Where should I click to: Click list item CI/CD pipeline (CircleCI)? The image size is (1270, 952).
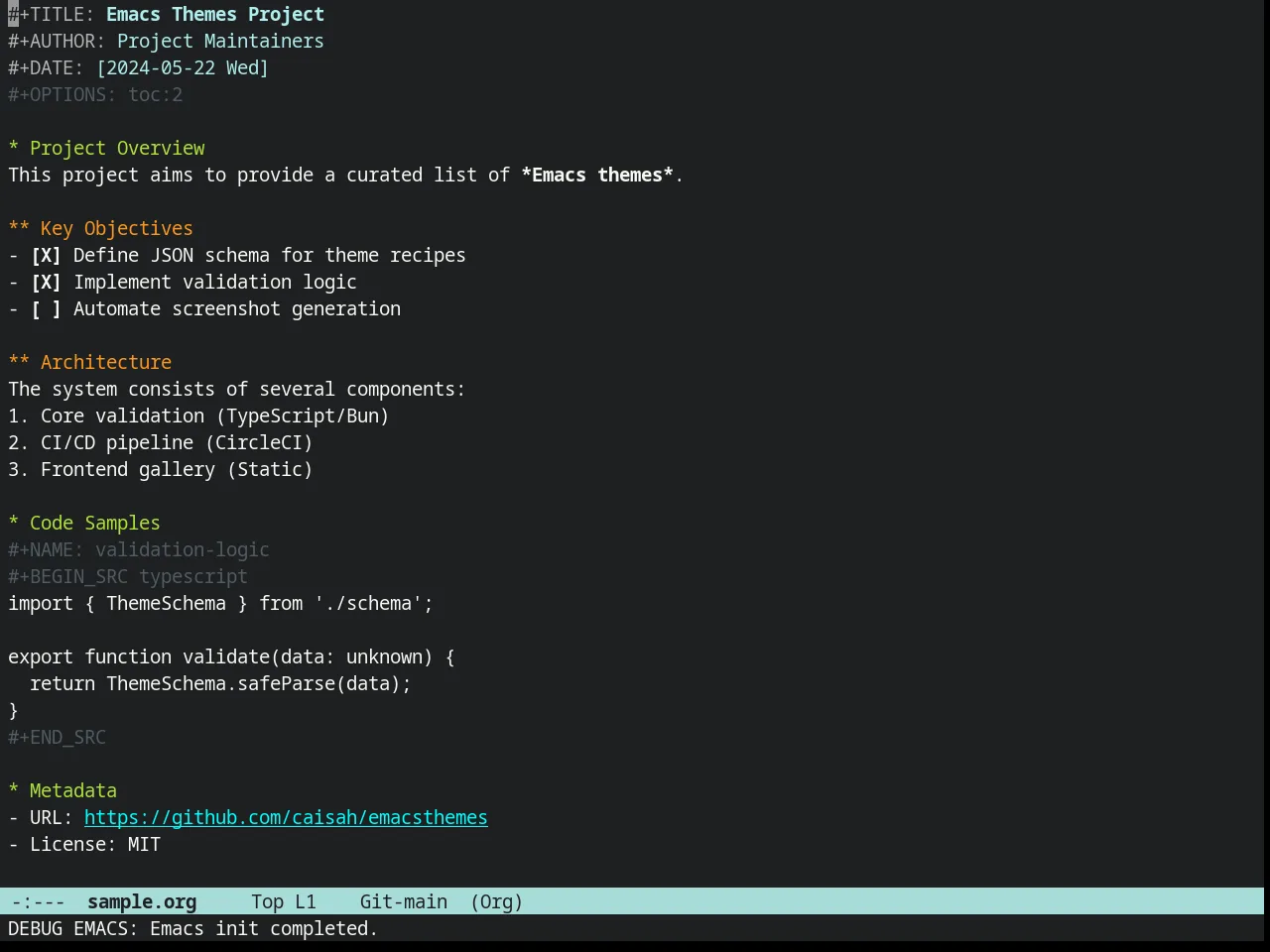click(161, 443)
